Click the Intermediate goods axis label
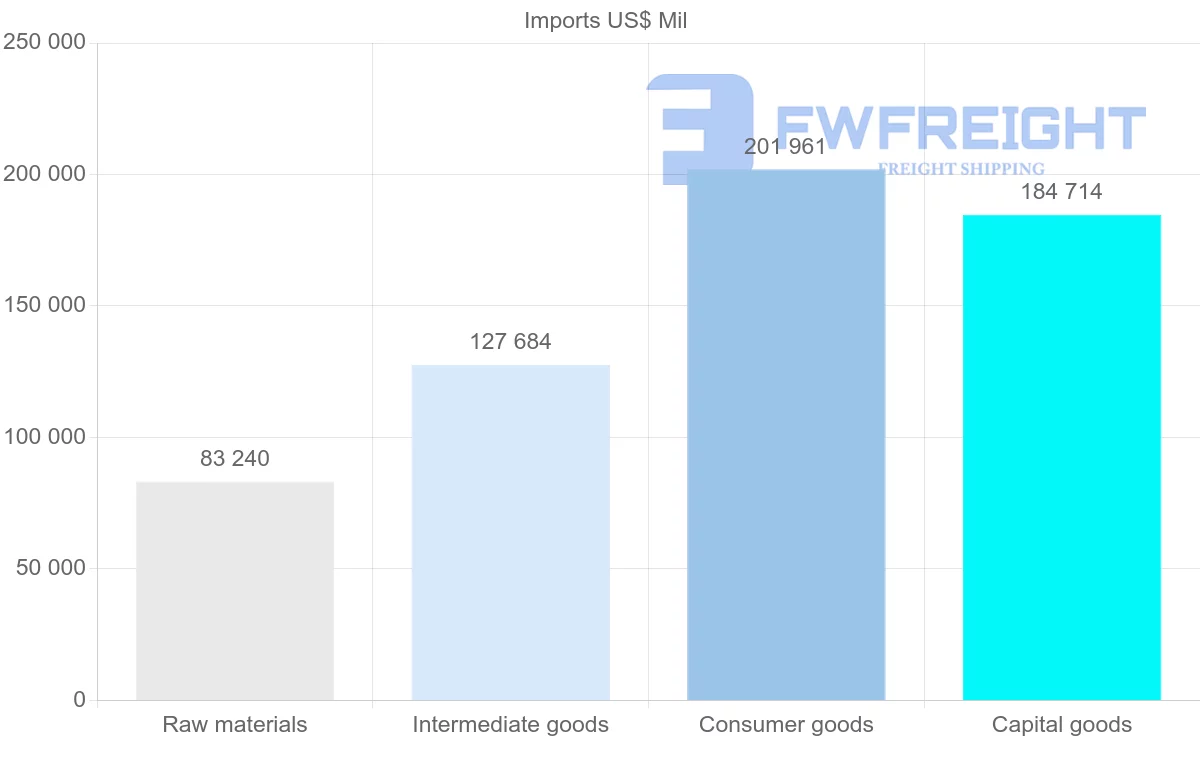Viewport: 1200px width, 763px height. click(510, 725)
